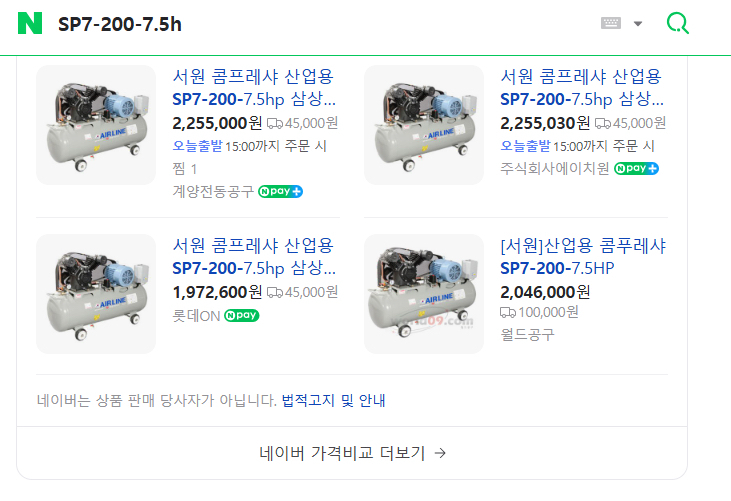Click the green search magnifier icon
Screen dimensions: 731x501
coord(677,23)
